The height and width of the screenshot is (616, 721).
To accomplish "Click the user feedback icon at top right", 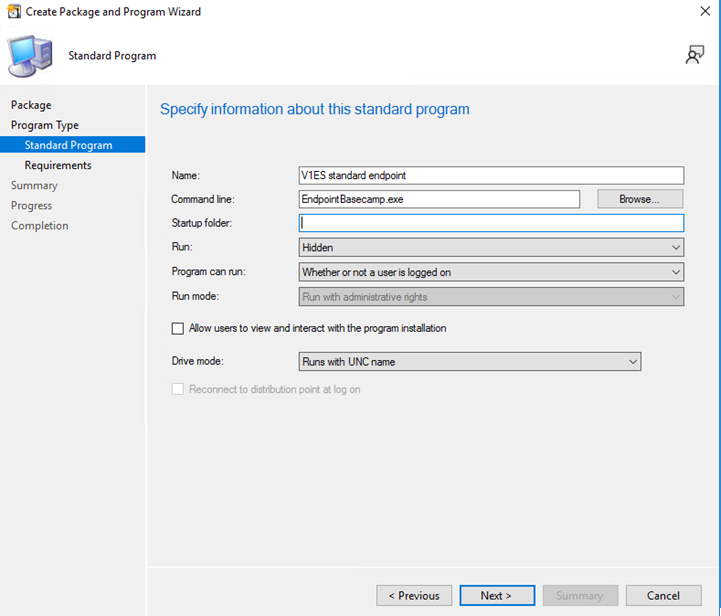I will (x=694, y=55).
